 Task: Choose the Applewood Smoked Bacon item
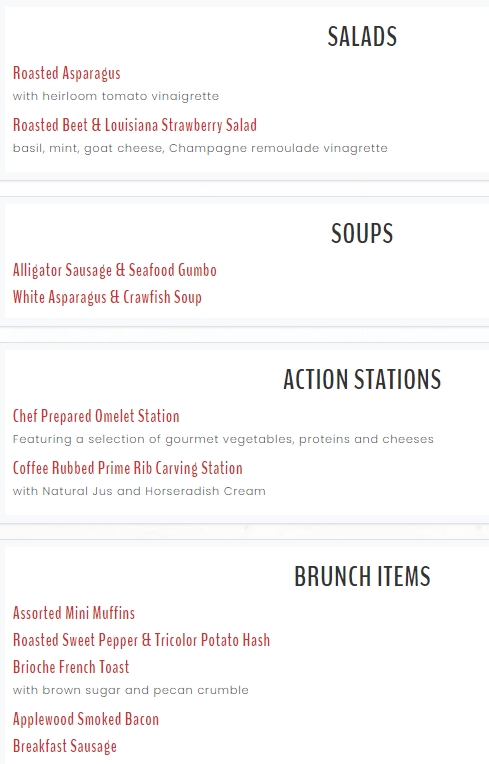point(86,719)
